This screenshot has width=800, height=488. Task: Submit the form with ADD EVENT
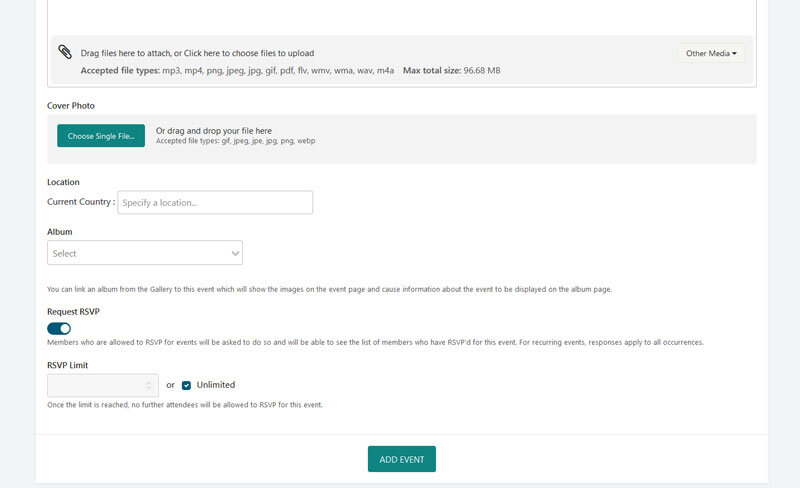(x=402, y=459)
